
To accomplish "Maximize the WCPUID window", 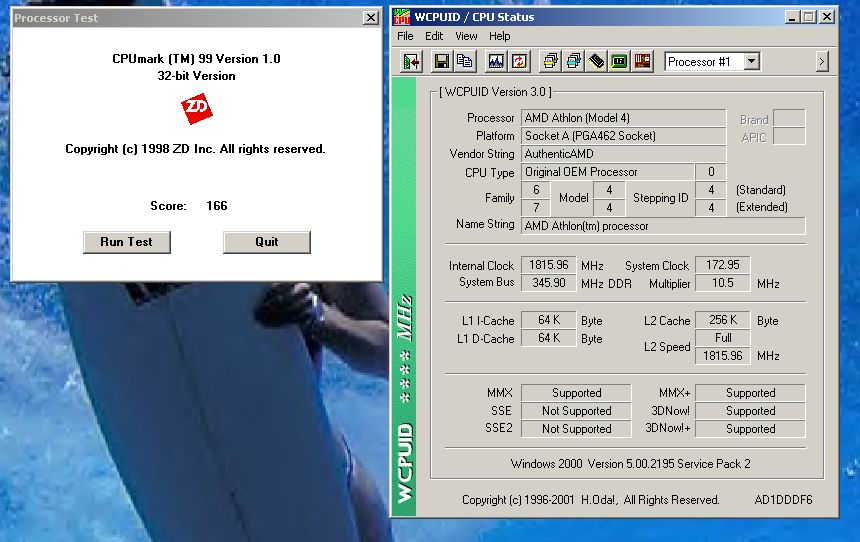I will (808, 17).
